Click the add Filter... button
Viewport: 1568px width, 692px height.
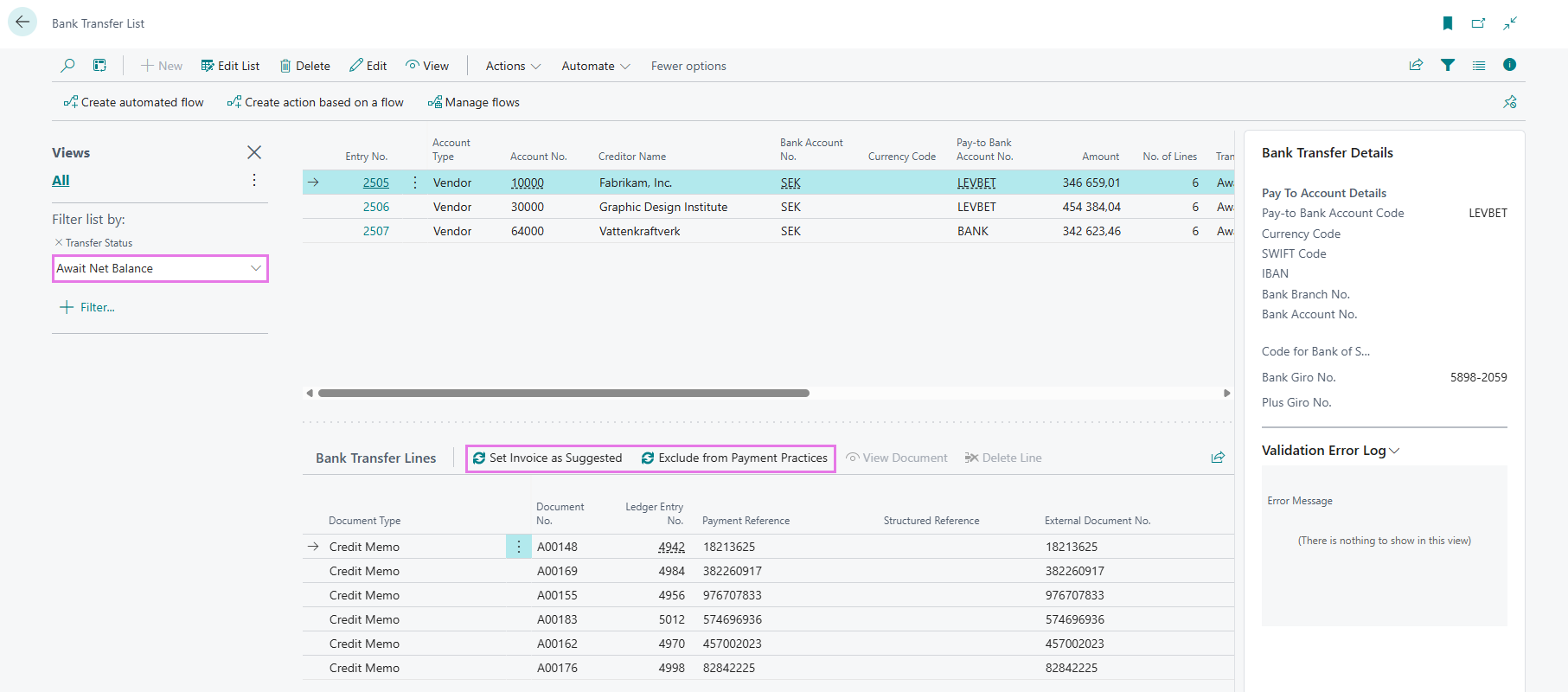[x=87, y=307]
